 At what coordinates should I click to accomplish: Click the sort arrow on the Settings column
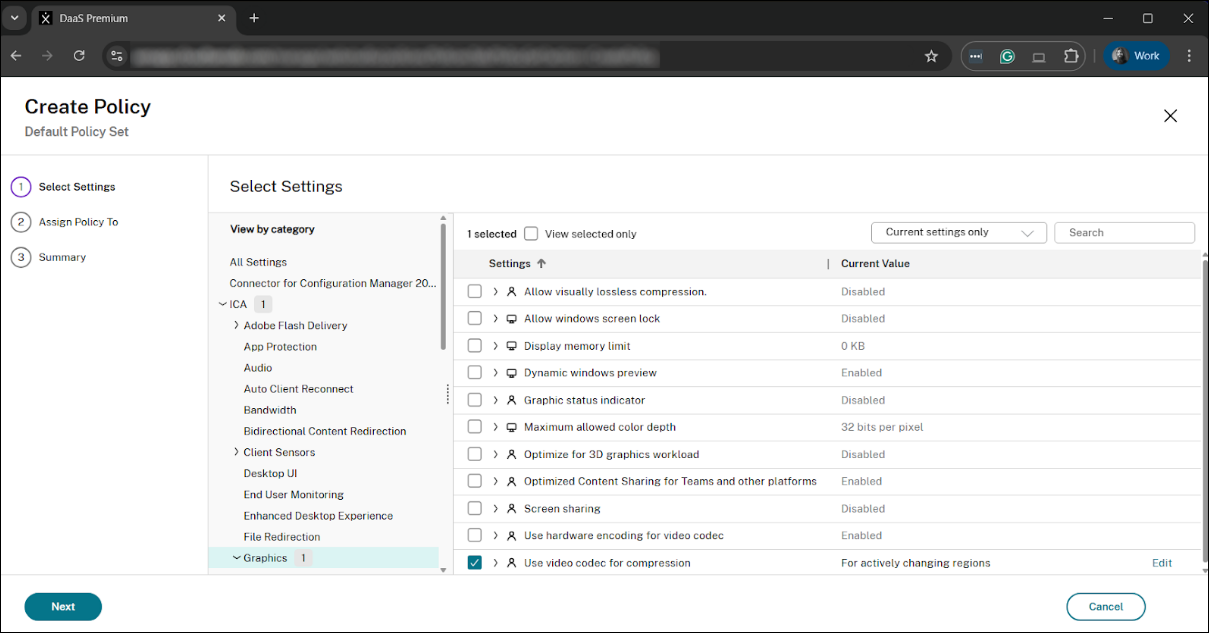541,263
